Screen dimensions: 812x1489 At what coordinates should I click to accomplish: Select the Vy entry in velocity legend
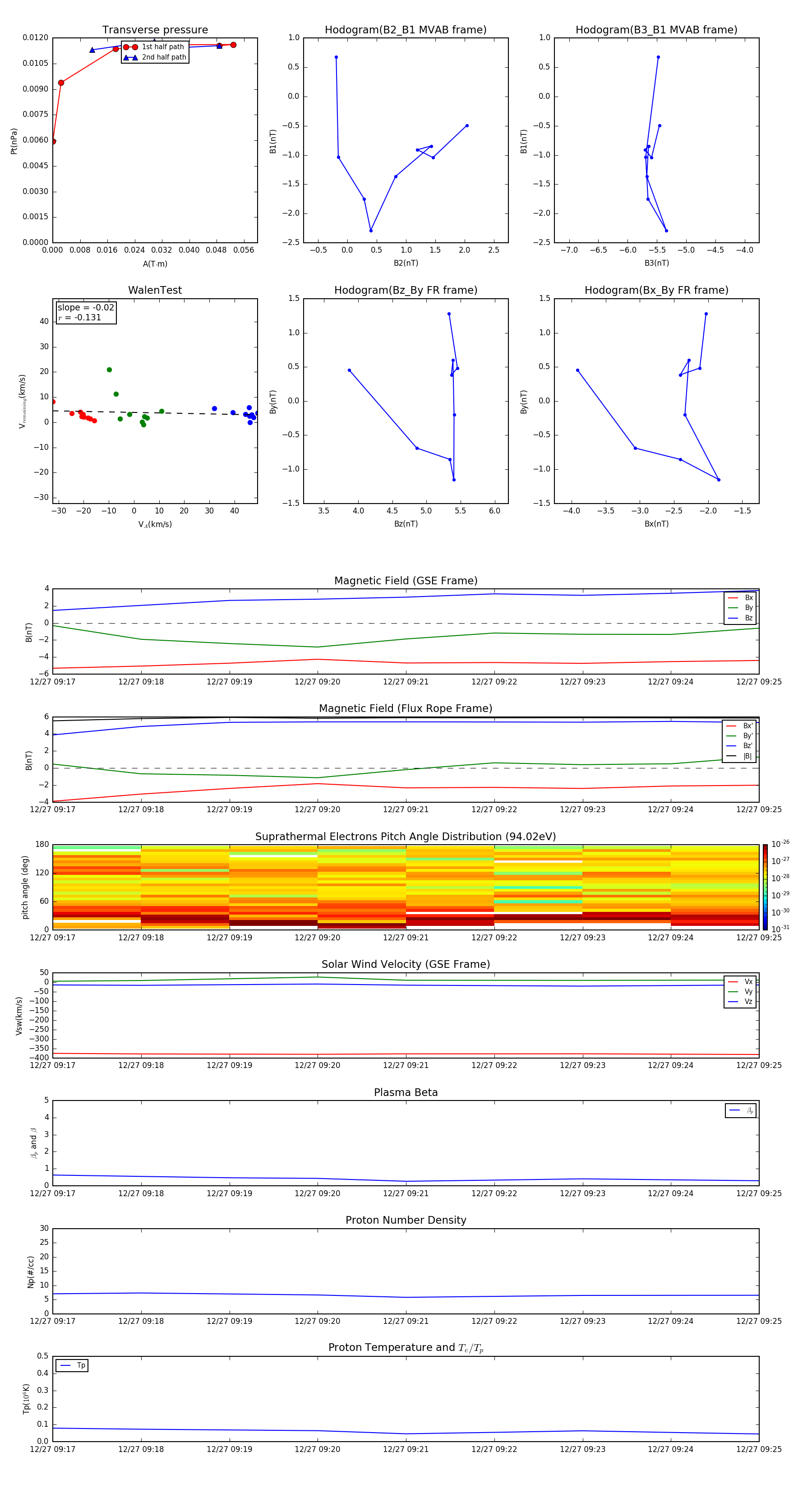(x=740, y=991)
